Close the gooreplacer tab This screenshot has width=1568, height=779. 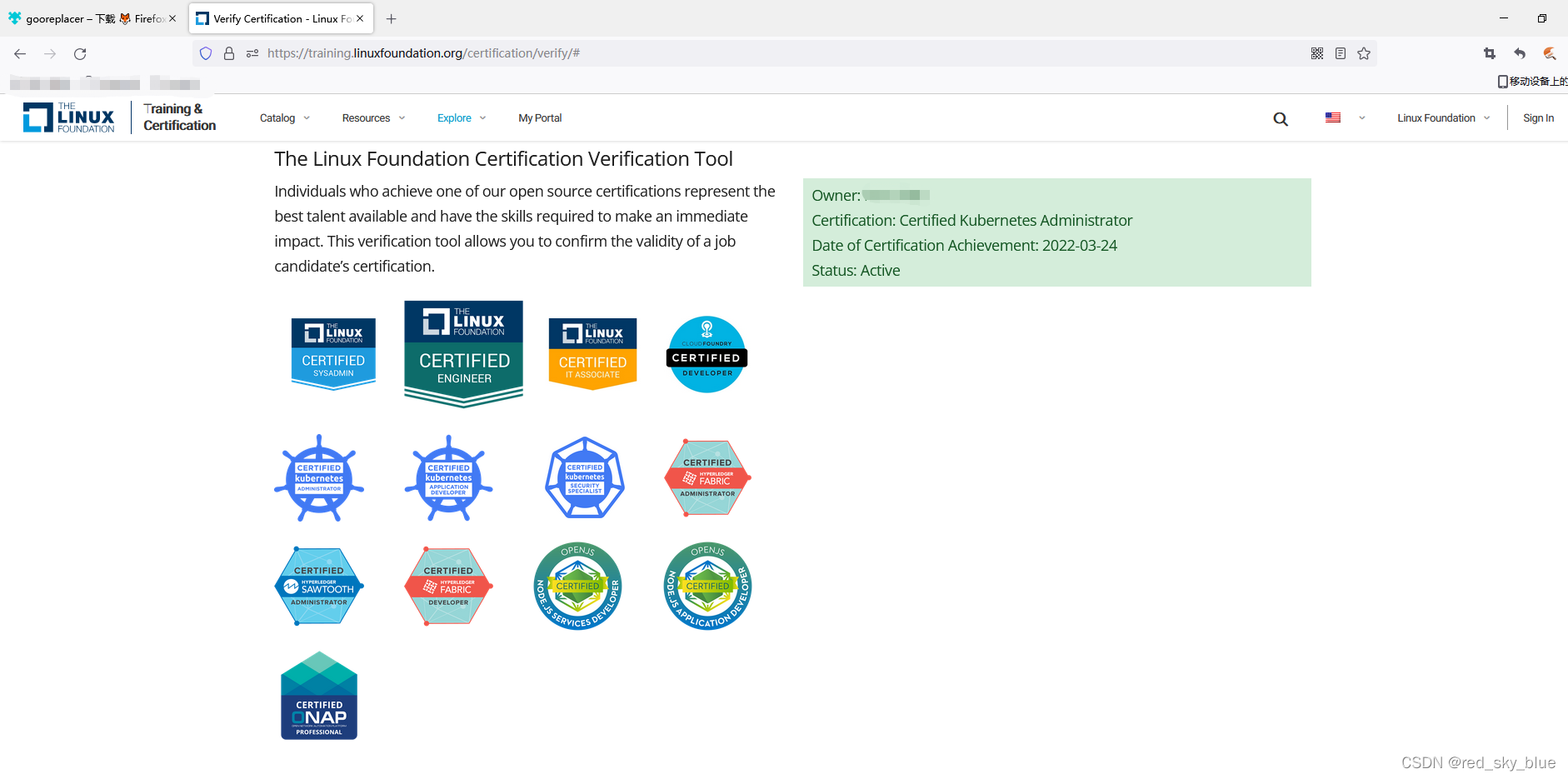coord(172,18)
